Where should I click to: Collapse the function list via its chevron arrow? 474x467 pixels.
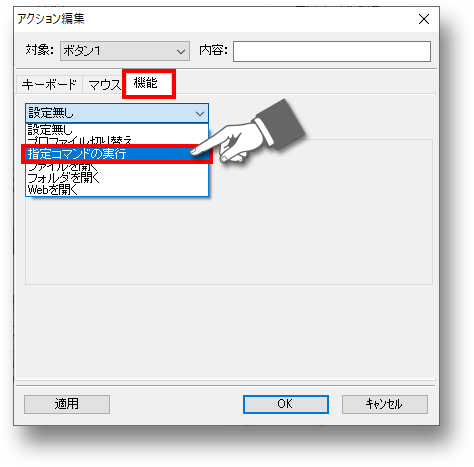(x=200, y=114)
